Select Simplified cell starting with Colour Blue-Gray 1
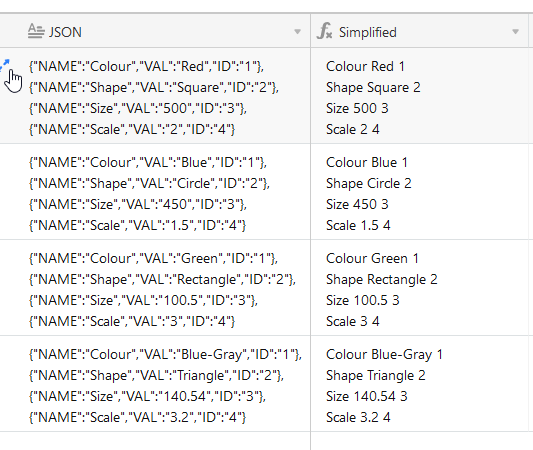This screenshot has width=533, height=450. [x=419, y=384]
